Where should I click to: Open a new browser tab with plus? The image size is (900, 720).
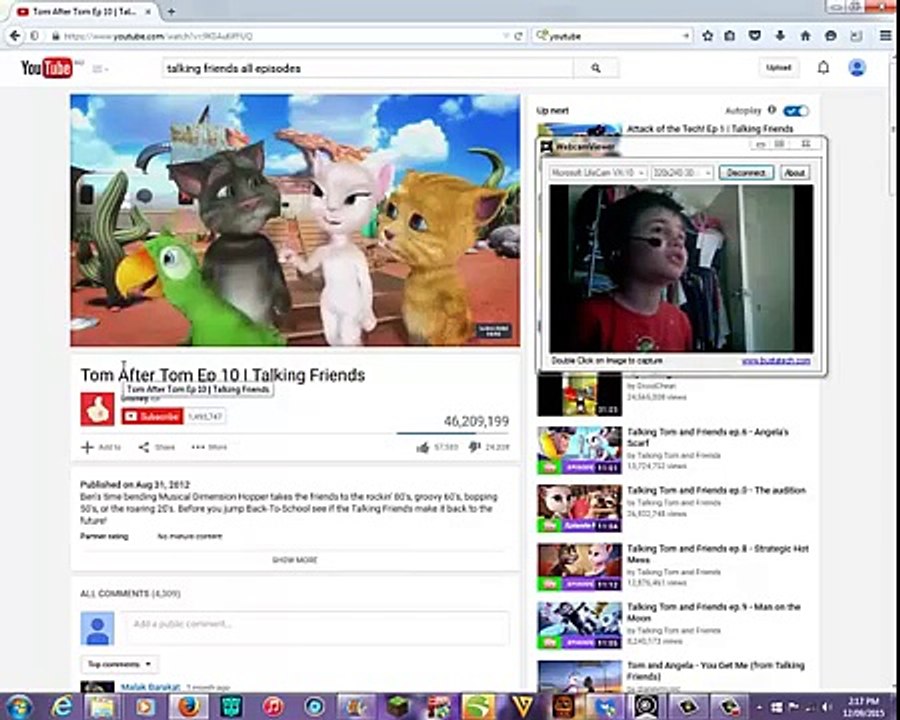coord(171,11)
